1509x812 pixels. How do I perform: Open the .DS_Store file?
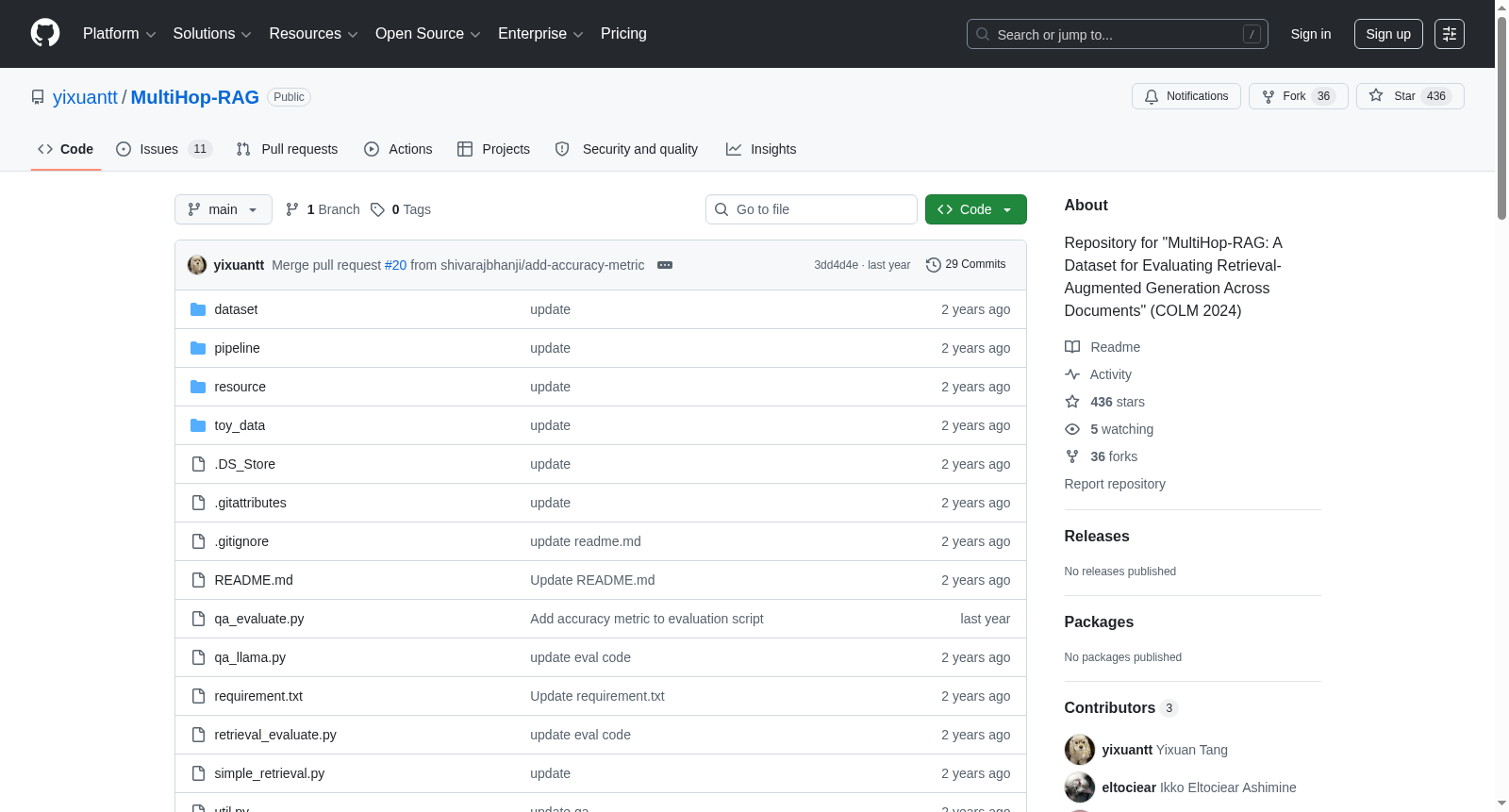coord(245,464)
